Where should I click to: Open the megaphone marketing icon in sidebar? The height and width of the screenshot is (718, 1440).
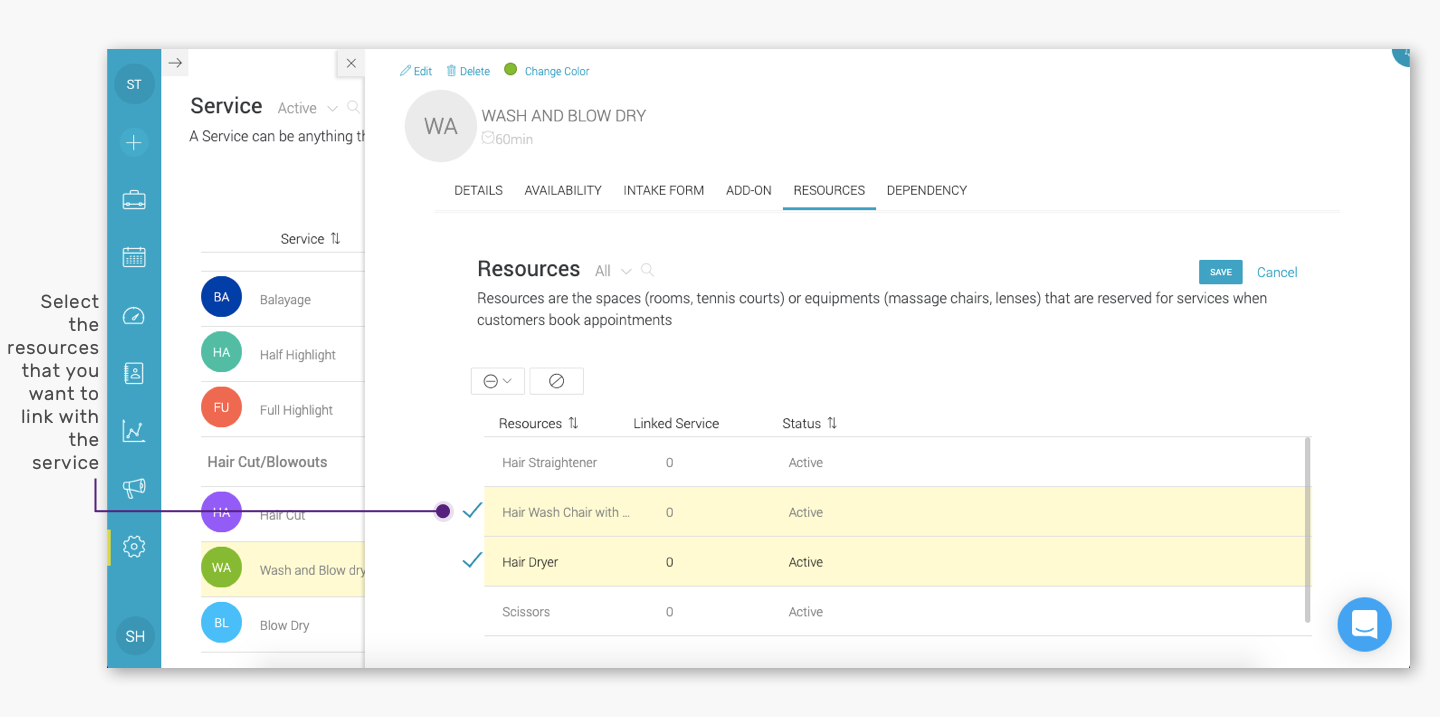pyautogui.click(x=134, y=488)
